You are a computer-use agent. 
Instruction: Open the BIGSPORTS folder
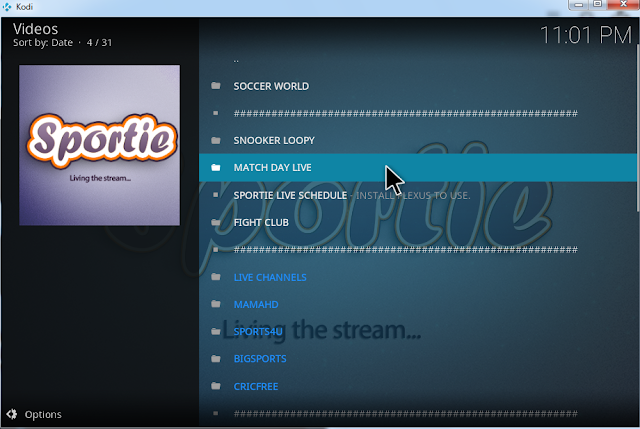tap(418, 359)
